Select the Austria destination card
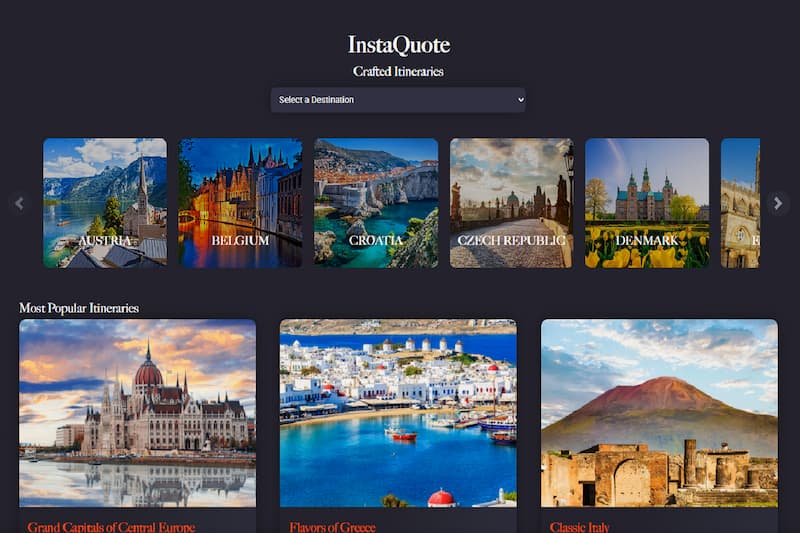This screenshot has height=533, width=800. click(105, 202)
